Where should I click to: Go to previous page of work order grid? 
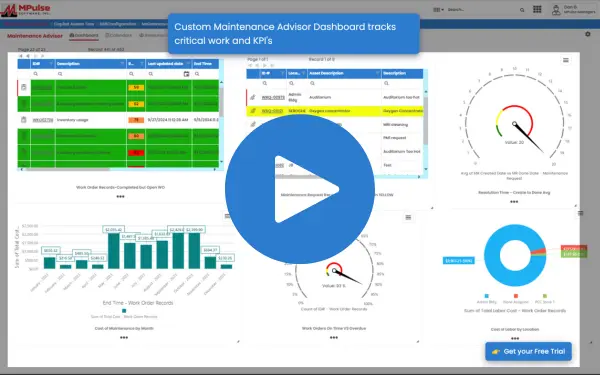(28, 56)
